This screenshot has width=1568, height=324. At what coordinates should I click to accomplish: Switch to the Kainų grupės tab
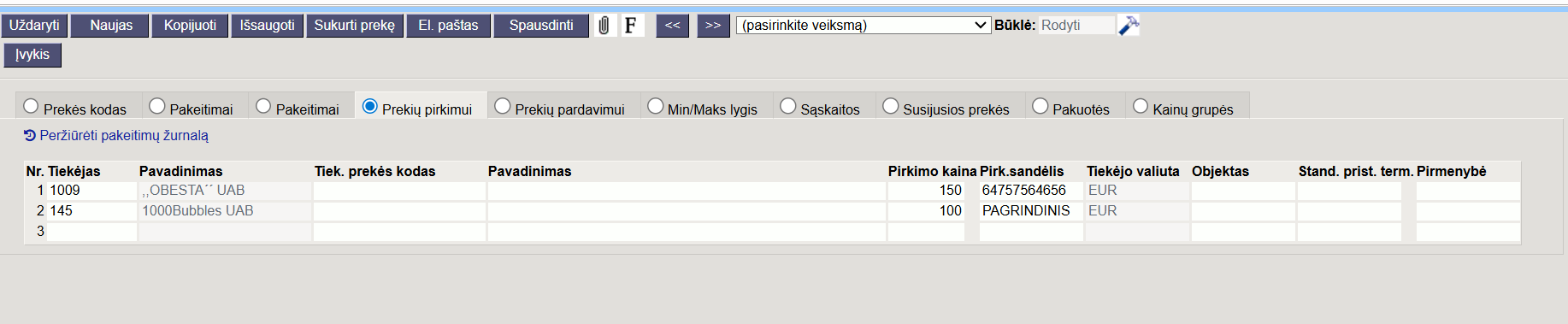[1188, 107]
